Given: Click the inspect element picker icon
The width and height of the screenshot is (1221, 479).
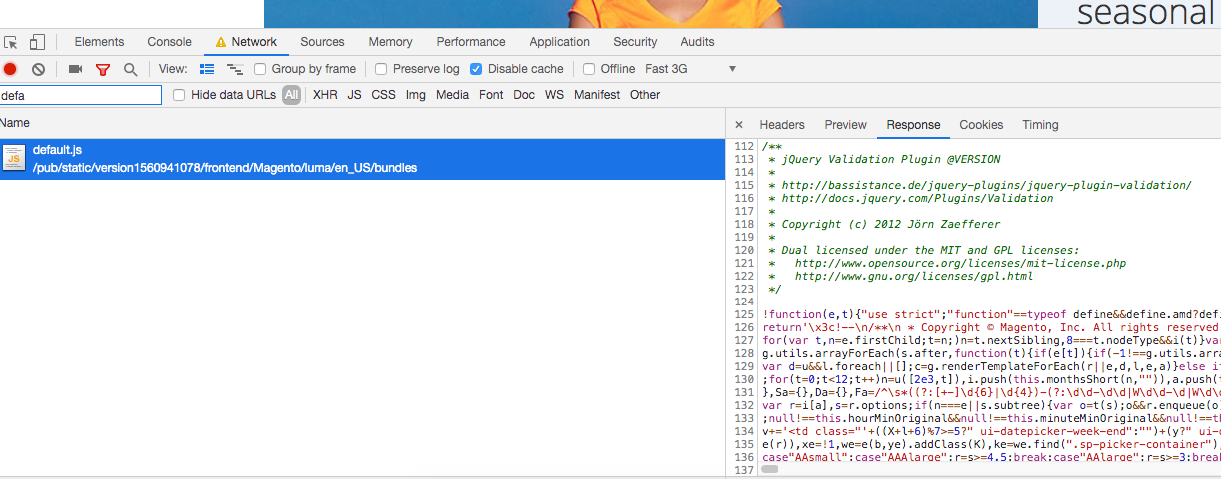Looking at the screenshot, I should tap(11, 42).
